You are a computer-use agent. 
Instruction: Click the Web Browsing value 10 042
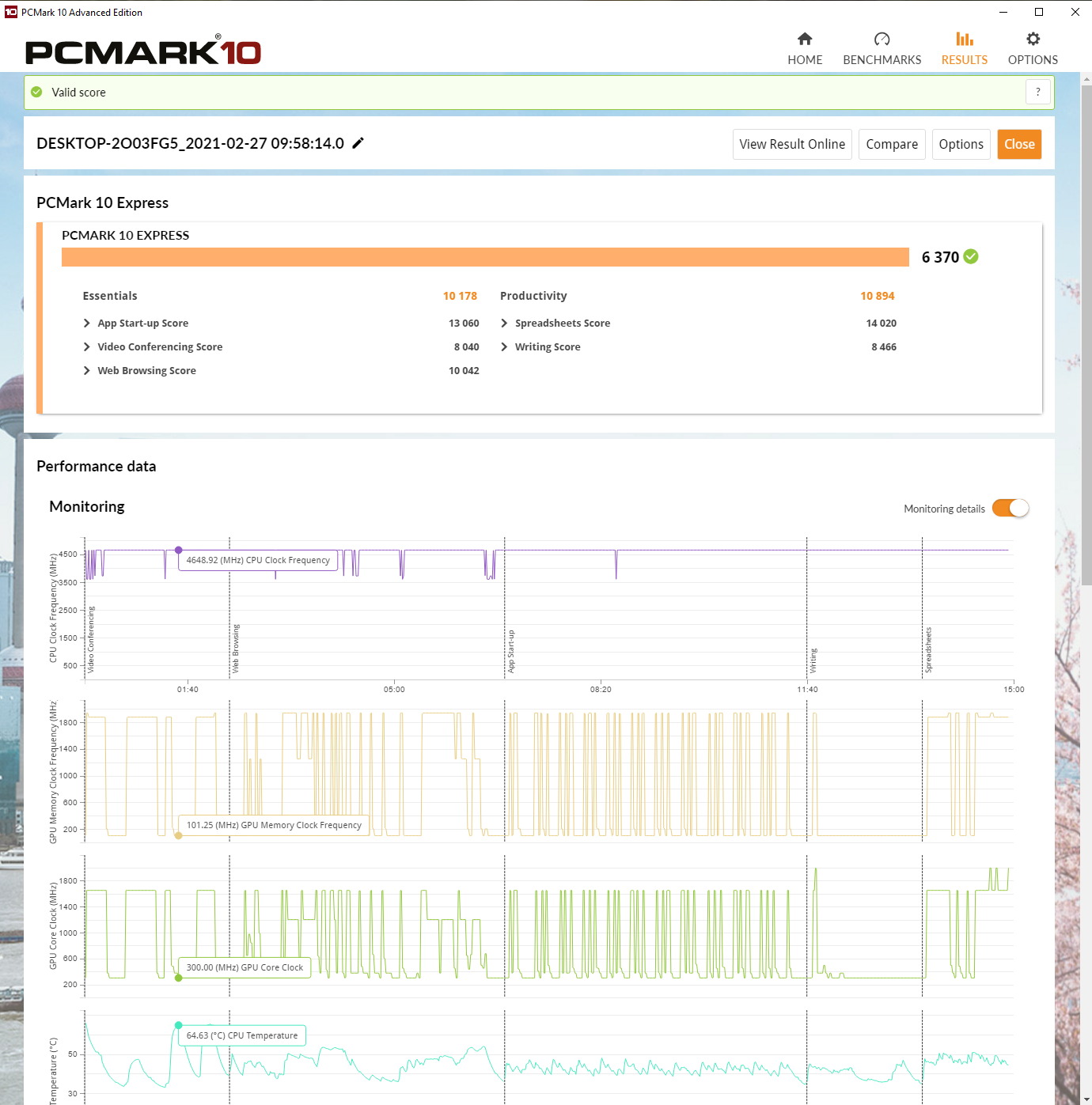pyautogui.click(x=464, y=370)
